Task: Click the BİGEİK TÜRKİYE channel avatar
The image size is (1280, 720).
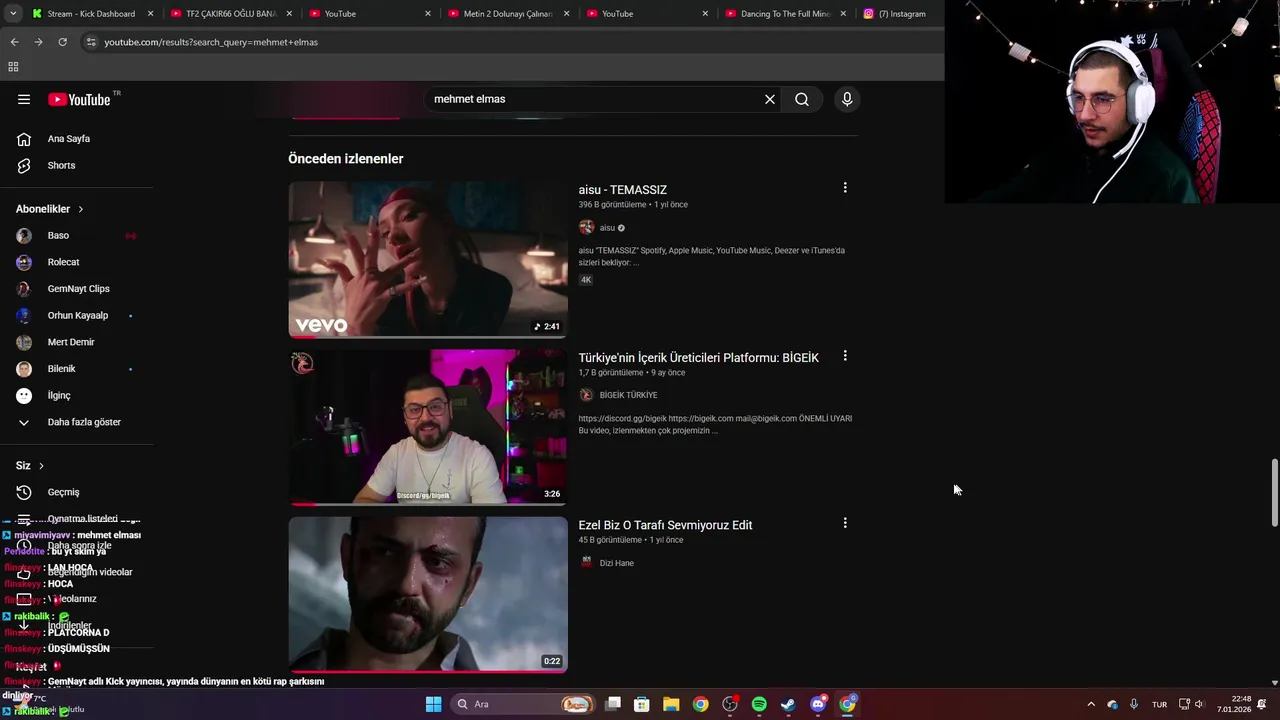Action: click(x=586, y=395)
